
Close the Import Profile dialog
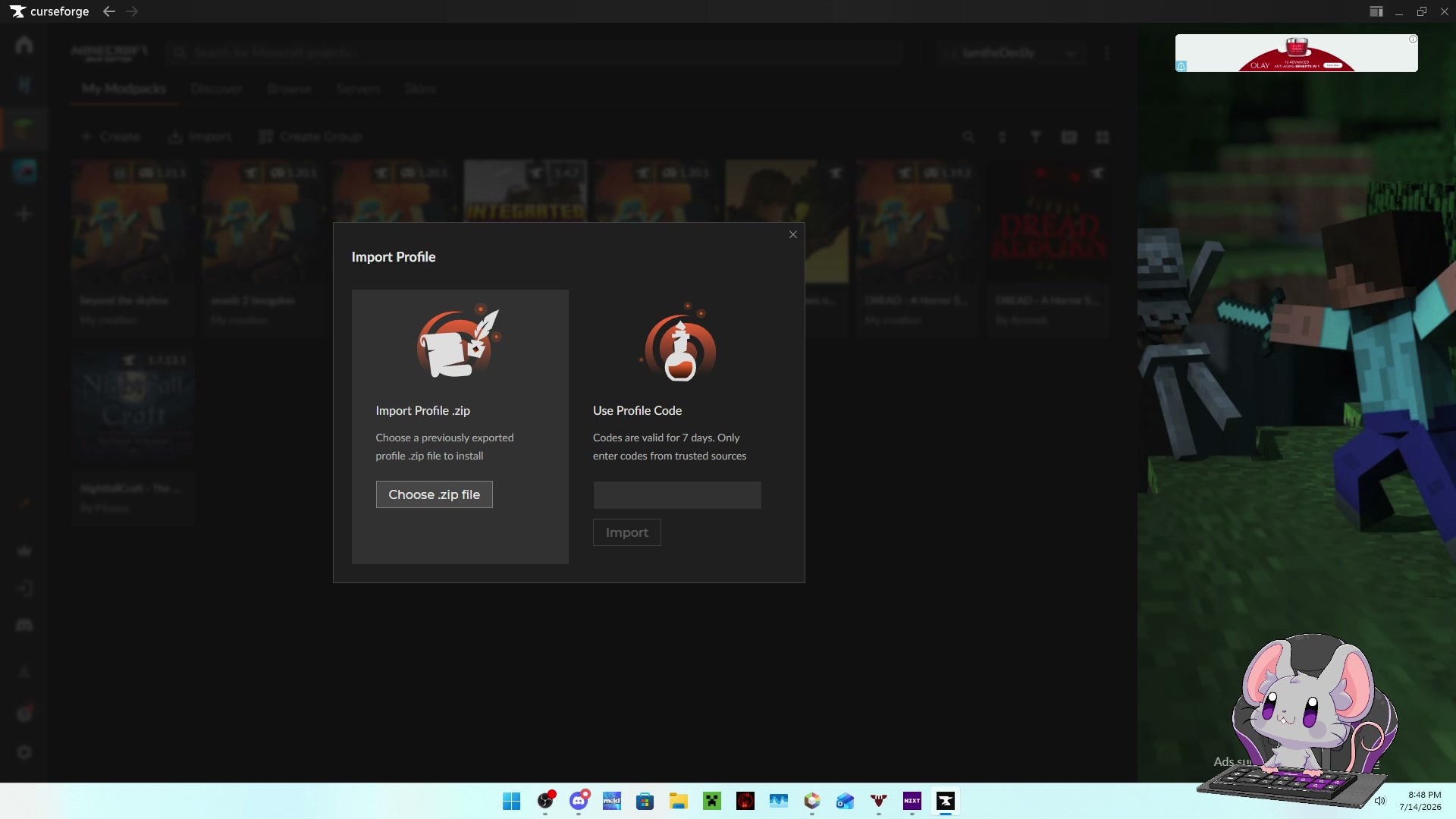click(793, 234)
